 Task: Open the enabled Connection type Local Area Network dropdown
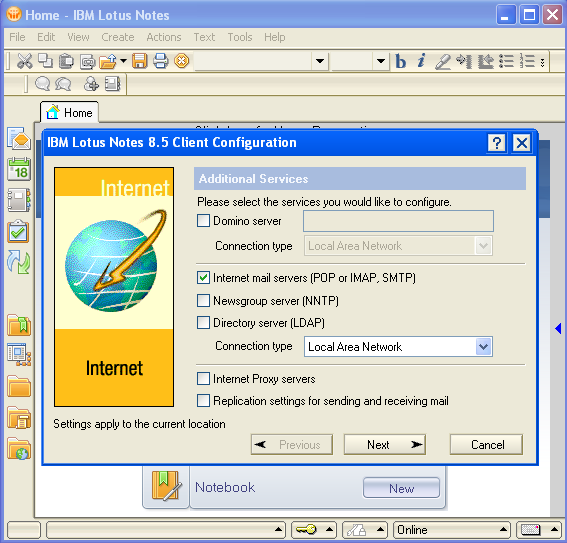(x=483, y=347)
